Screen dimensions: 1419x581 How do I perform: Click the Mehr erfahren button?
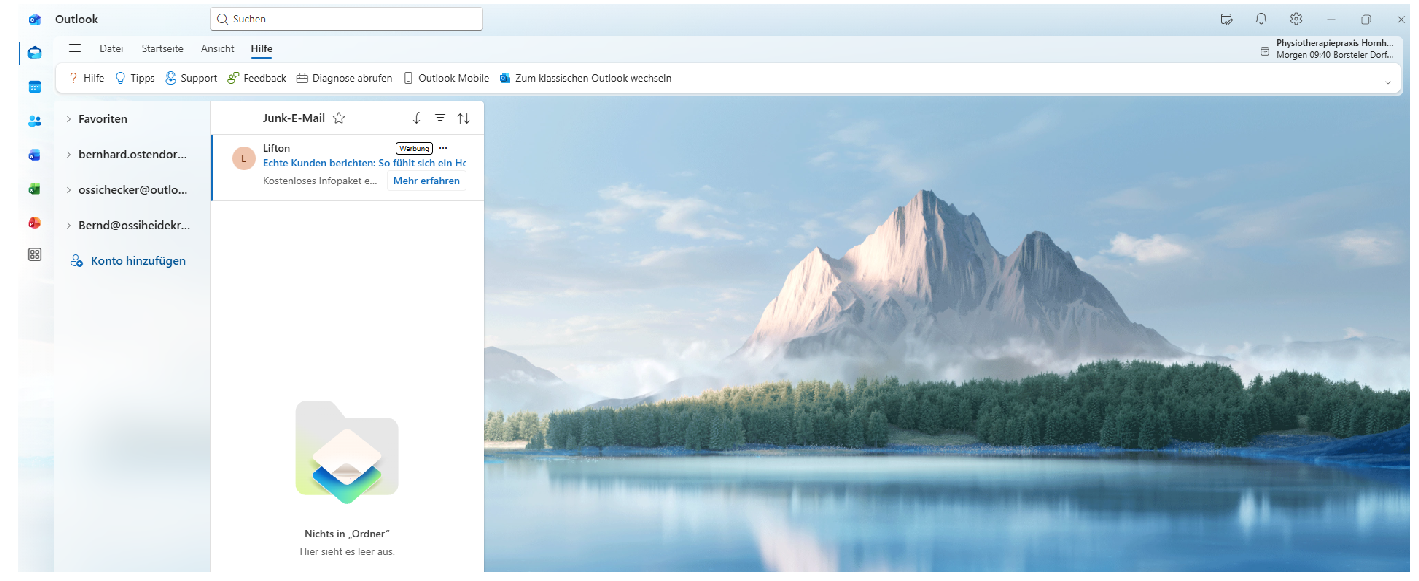426,181
